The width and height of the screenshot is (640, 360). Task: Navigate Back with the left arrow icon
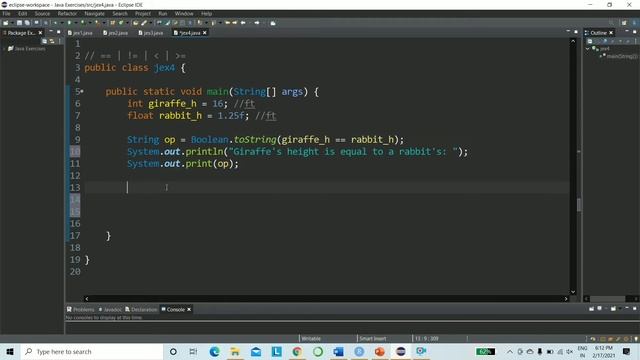243,23
